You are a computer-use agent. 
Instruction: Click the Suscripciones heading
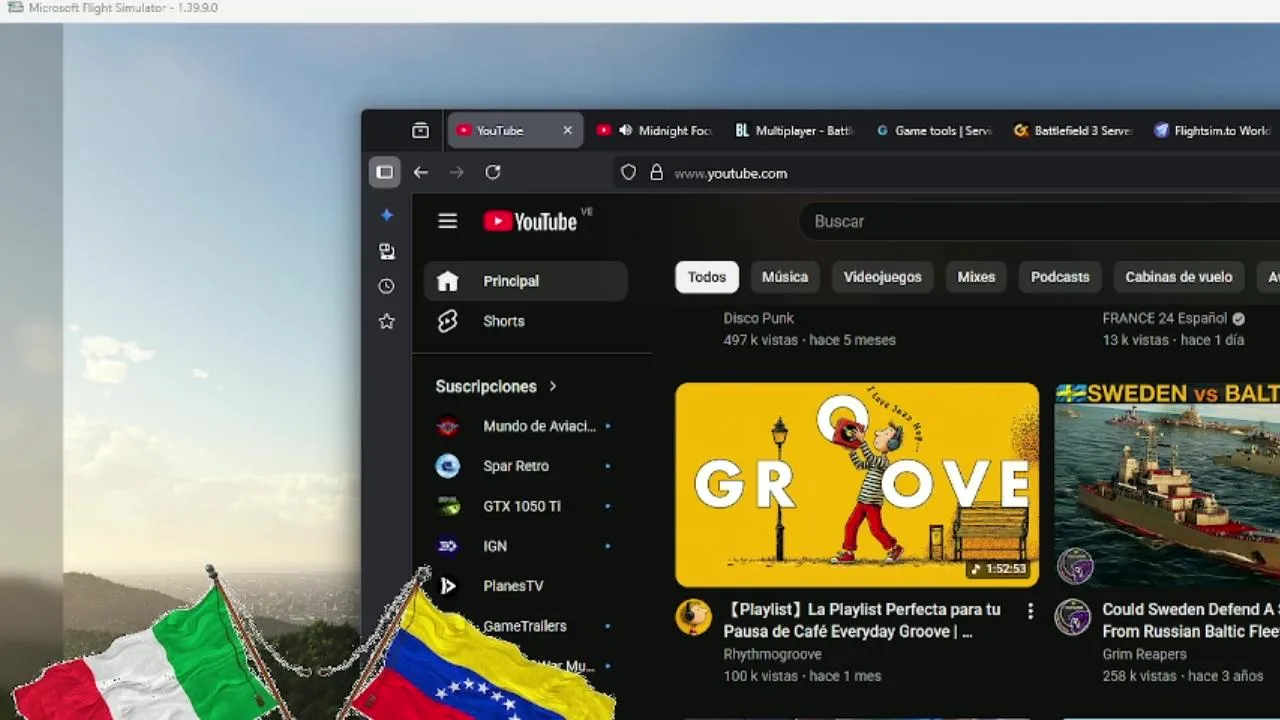click(x=486, y=386)
